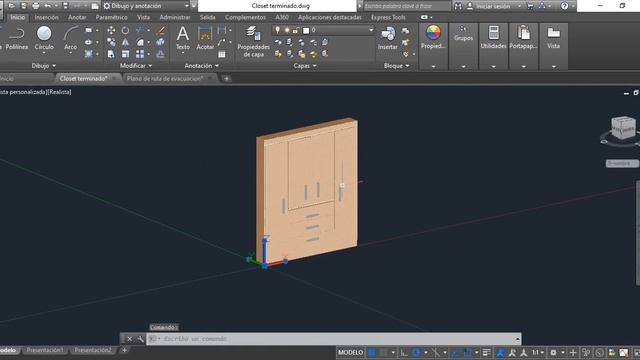Switch to the Presentación2 layout

point(93,350)
